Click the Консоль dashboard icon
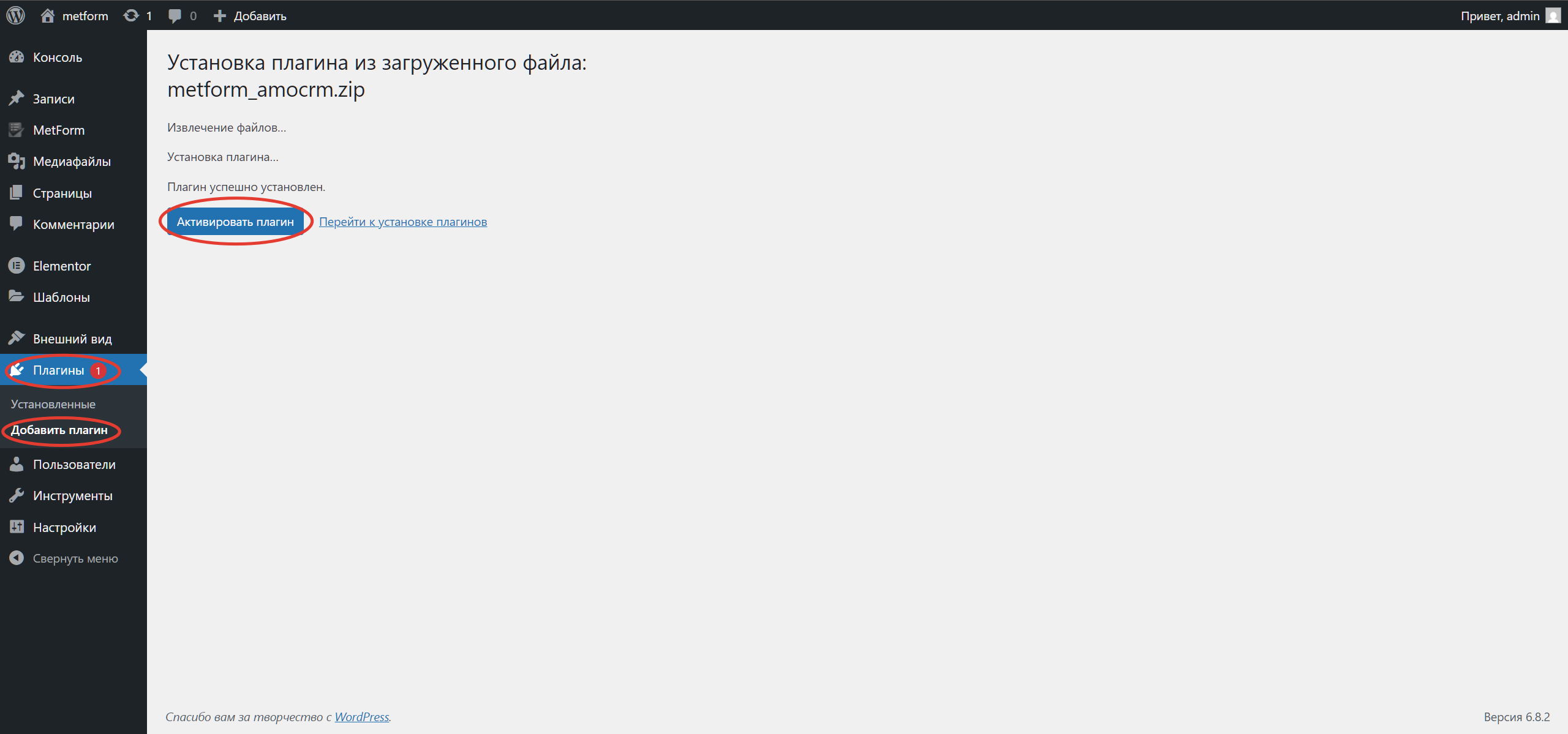The height and width of the screenshot is (734, 1568). click(17, 57)
